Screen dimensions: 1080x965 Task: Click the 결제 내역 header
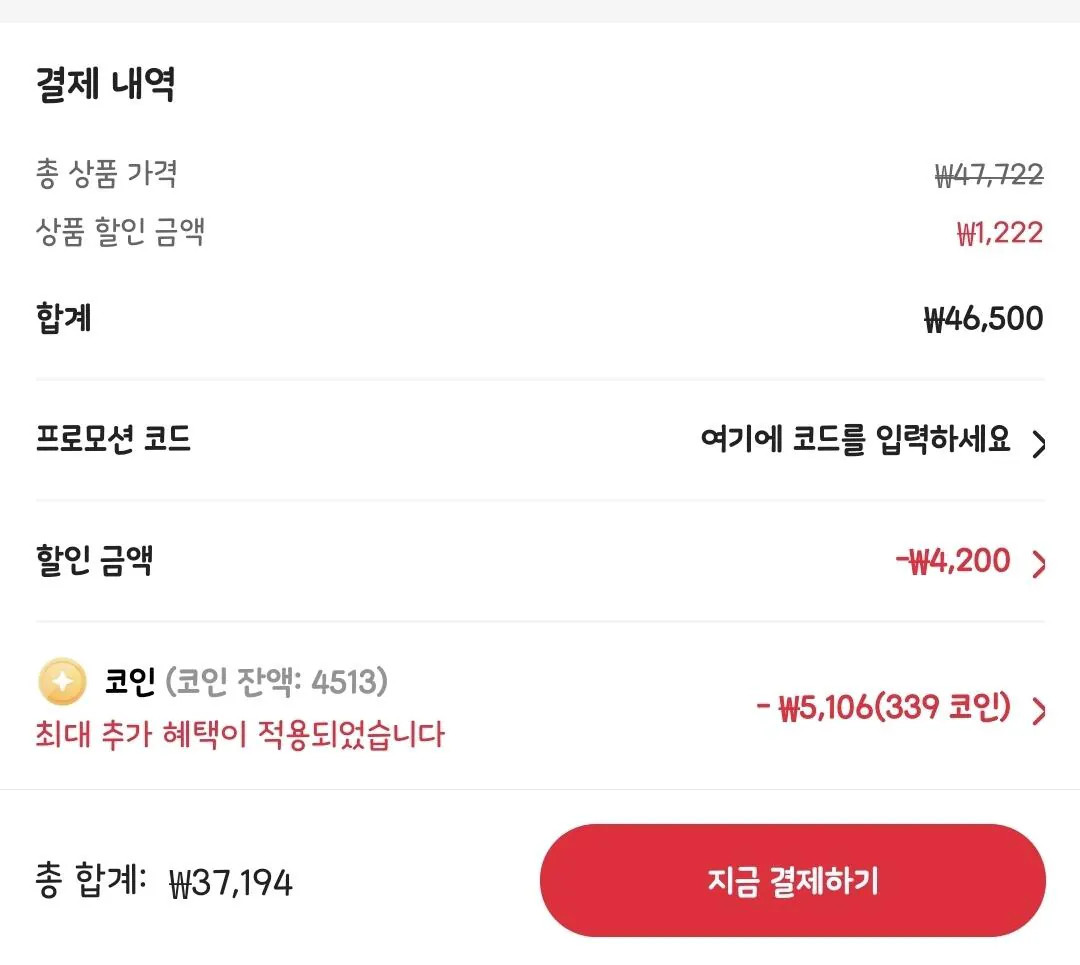coord(107,85)
